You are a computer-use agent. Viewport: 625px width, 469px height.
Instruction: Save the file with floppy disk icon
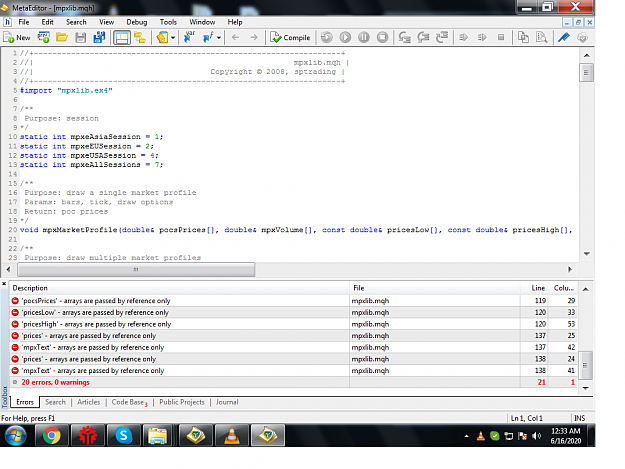81,37
